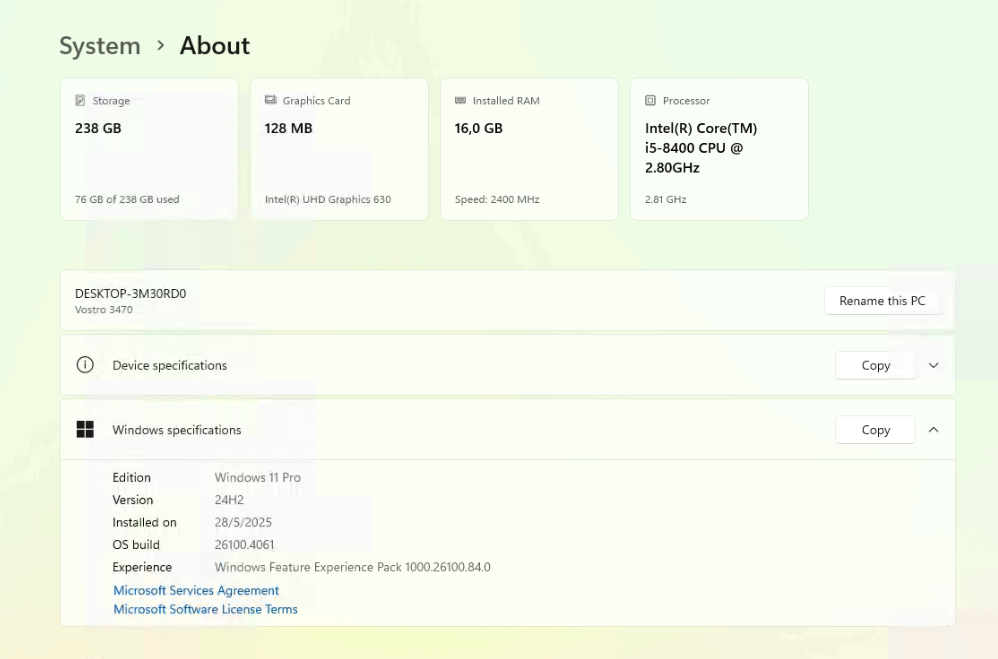Collapse the Windows specifications section
998x659 pixels.
pos(934,430)
